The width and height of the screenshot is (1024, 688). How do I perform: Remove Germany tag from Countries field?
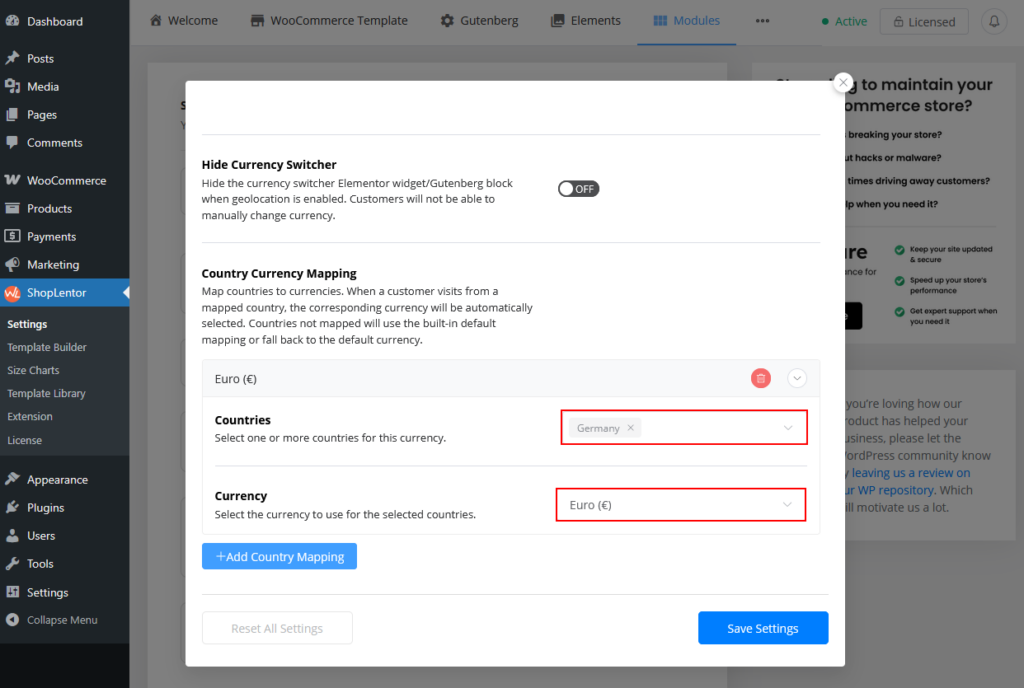click(630, 428)
